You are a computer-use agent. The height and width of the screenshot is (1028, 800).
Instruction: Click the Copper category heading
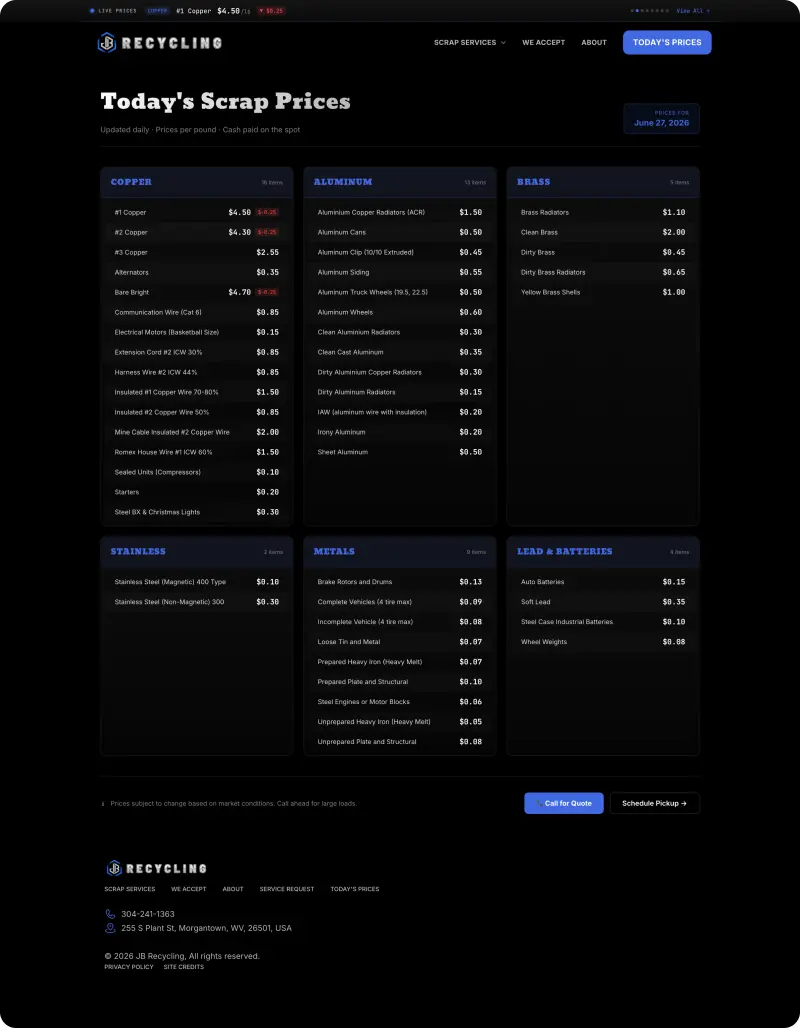click(131, 182)
